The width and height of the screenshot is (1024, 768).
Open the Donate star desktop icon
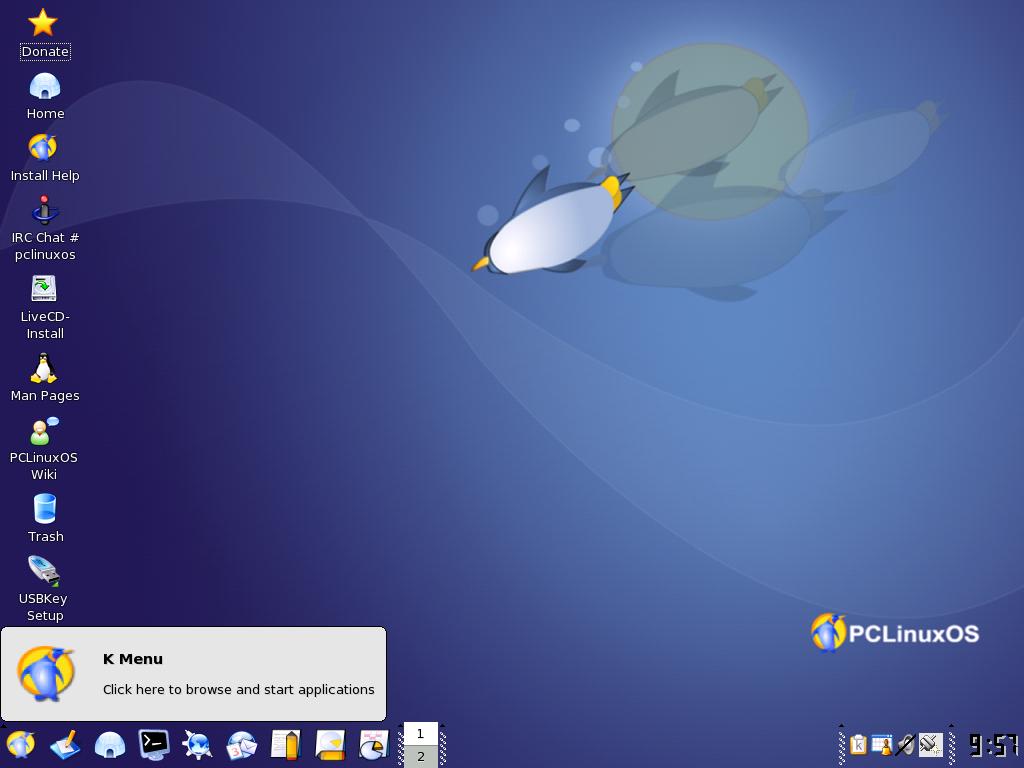click(x=43, y=23)
